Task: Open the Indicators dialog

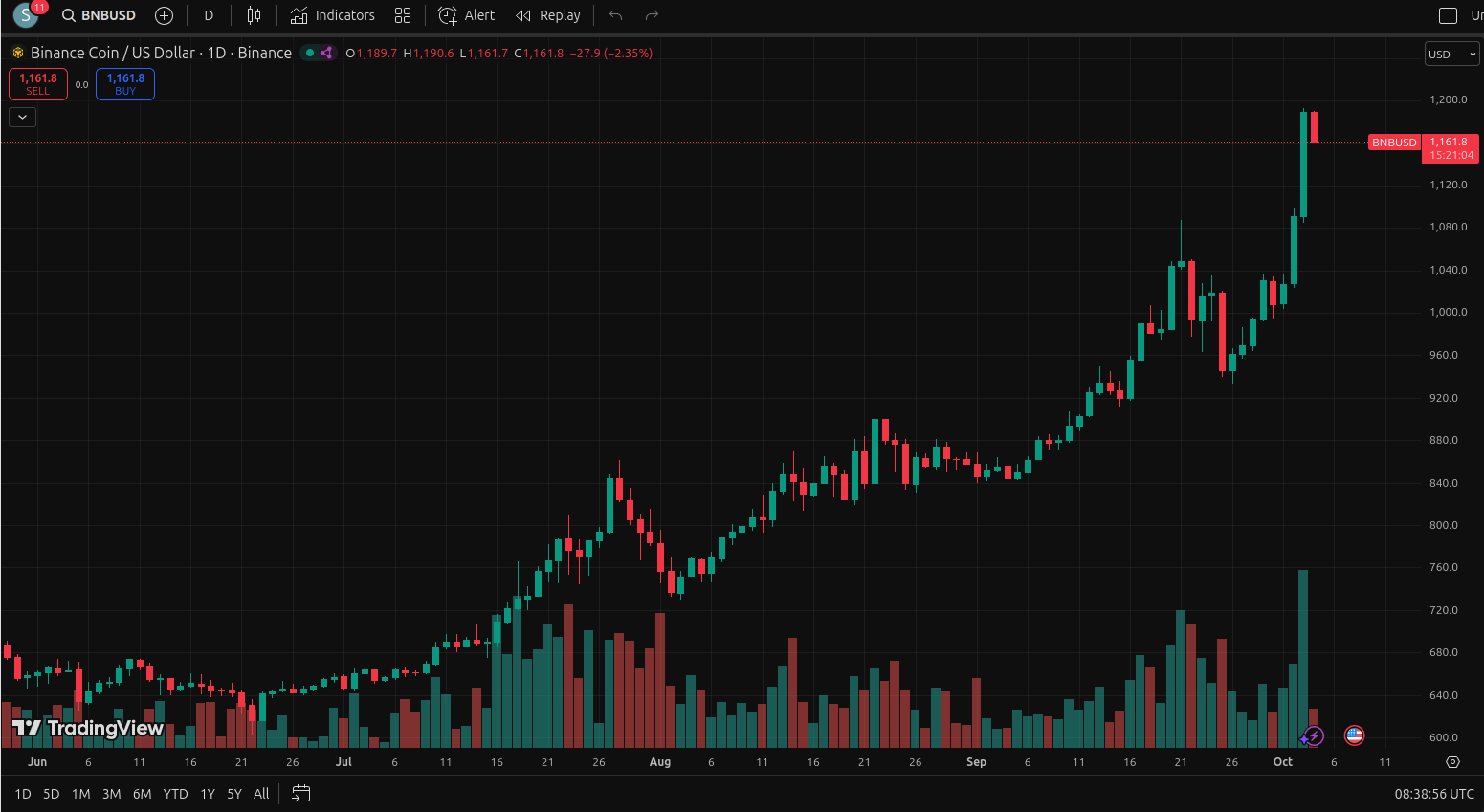Action: pos(333,15)
